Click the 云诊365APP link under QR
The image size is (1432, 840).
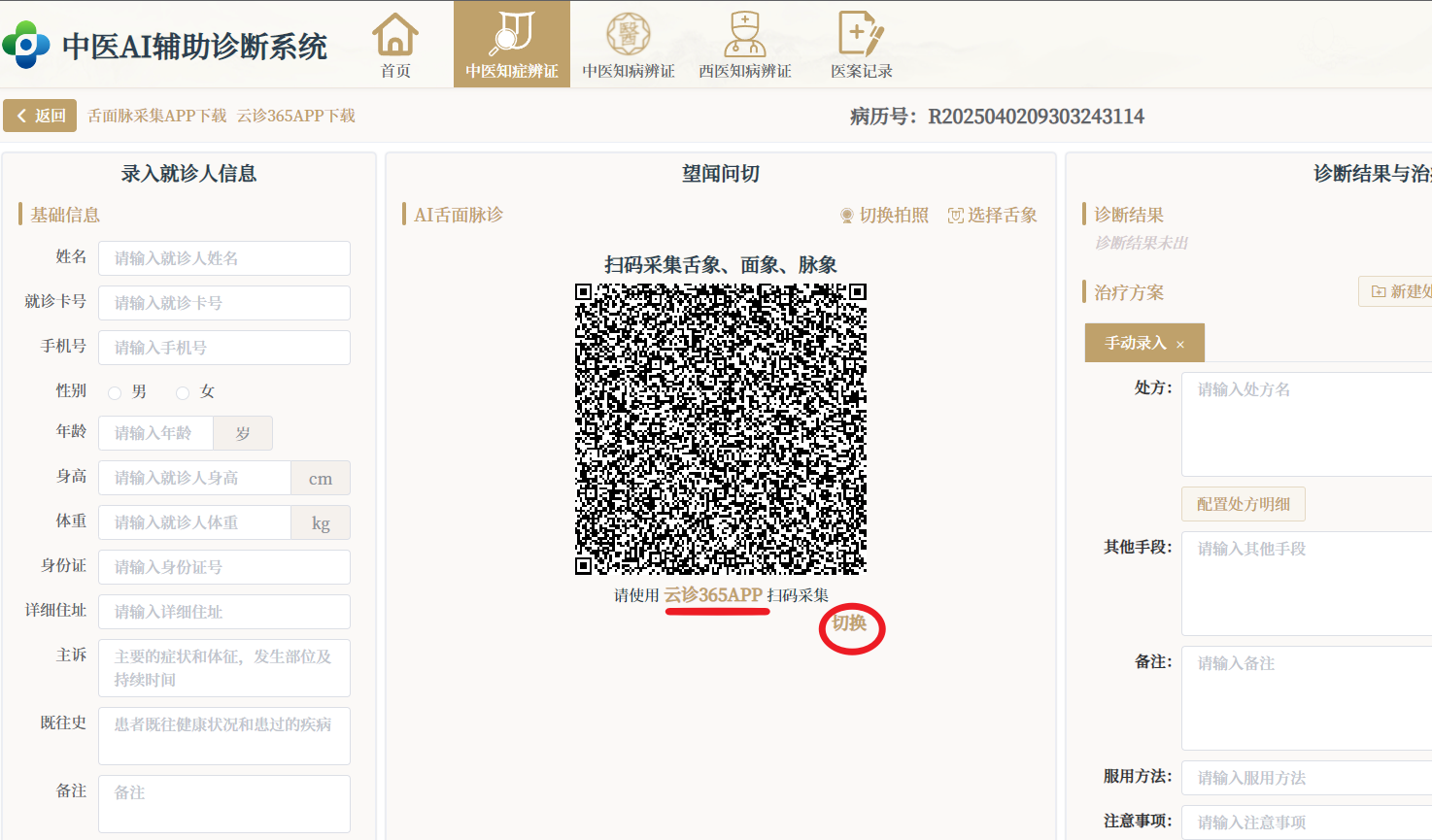713,595
